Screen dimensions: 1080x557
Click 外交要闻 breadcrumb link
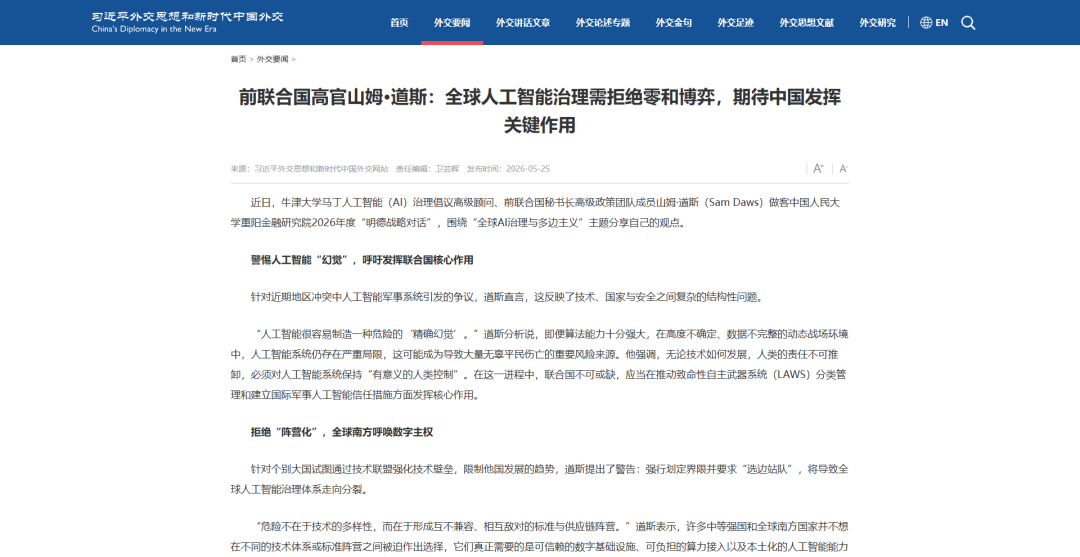coord(272,59)
